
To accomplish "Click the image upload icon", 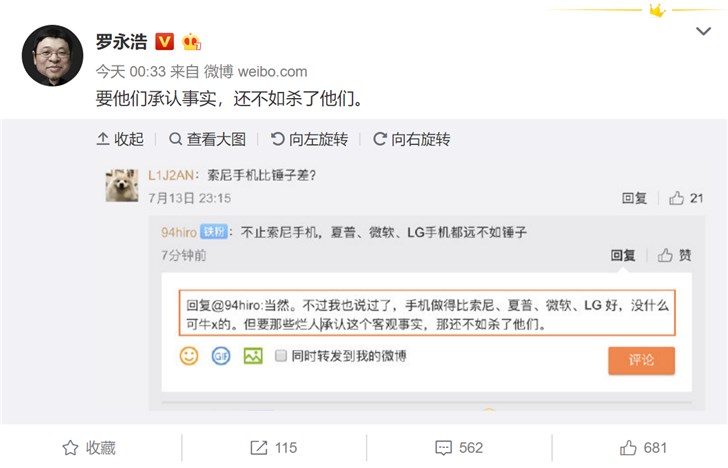I will coord(252,356).
